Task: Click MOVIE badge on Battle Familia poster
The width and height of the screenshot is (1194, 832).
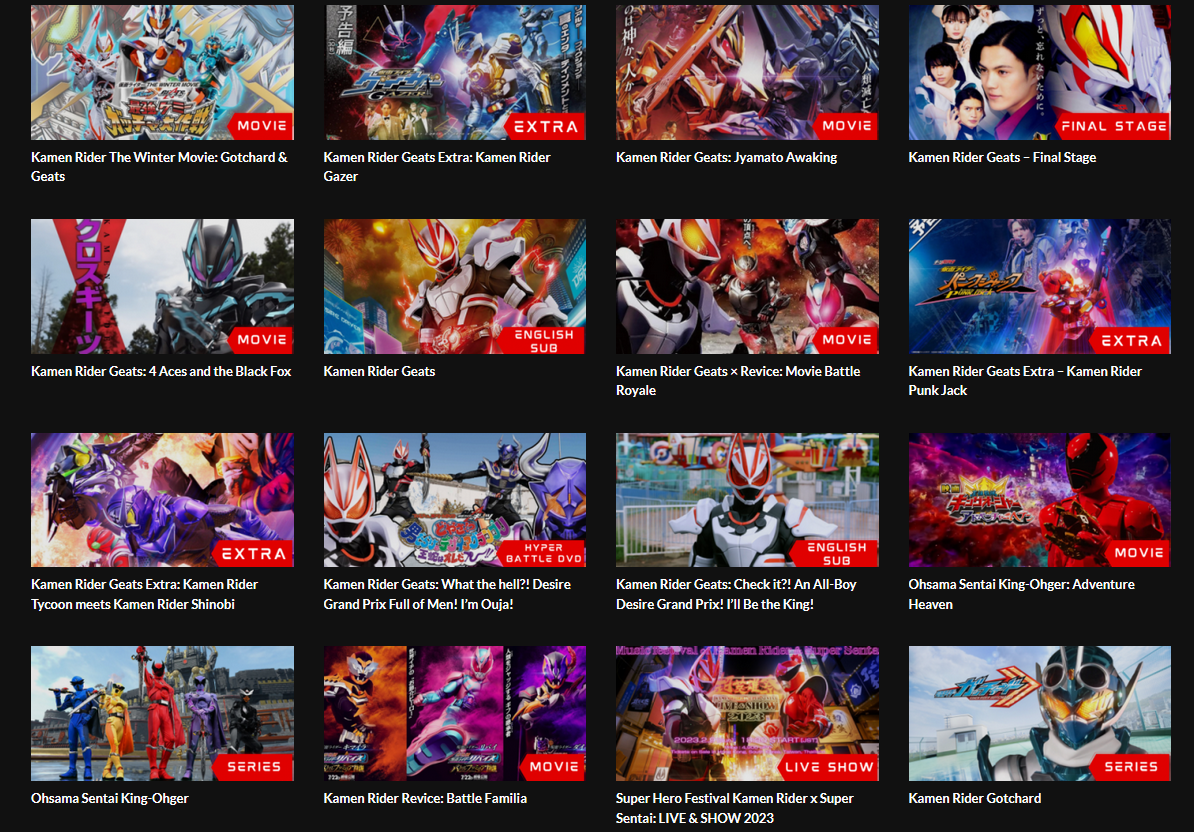Action: click(x=553, y=767)
